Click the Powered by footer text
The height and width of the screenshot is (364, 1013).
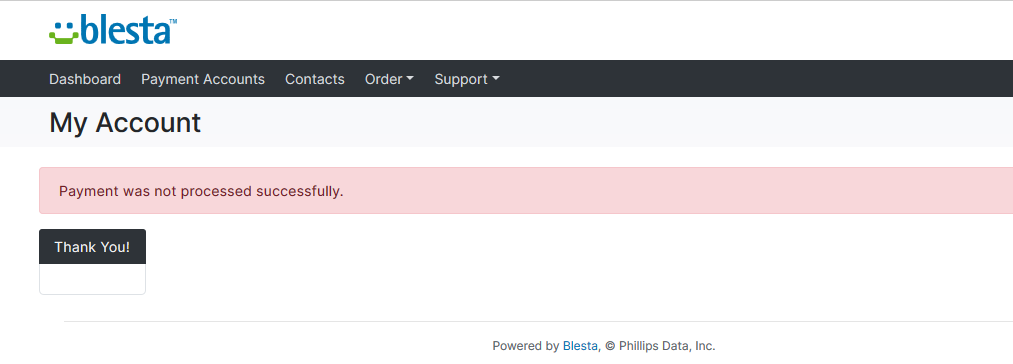(525, 346)
